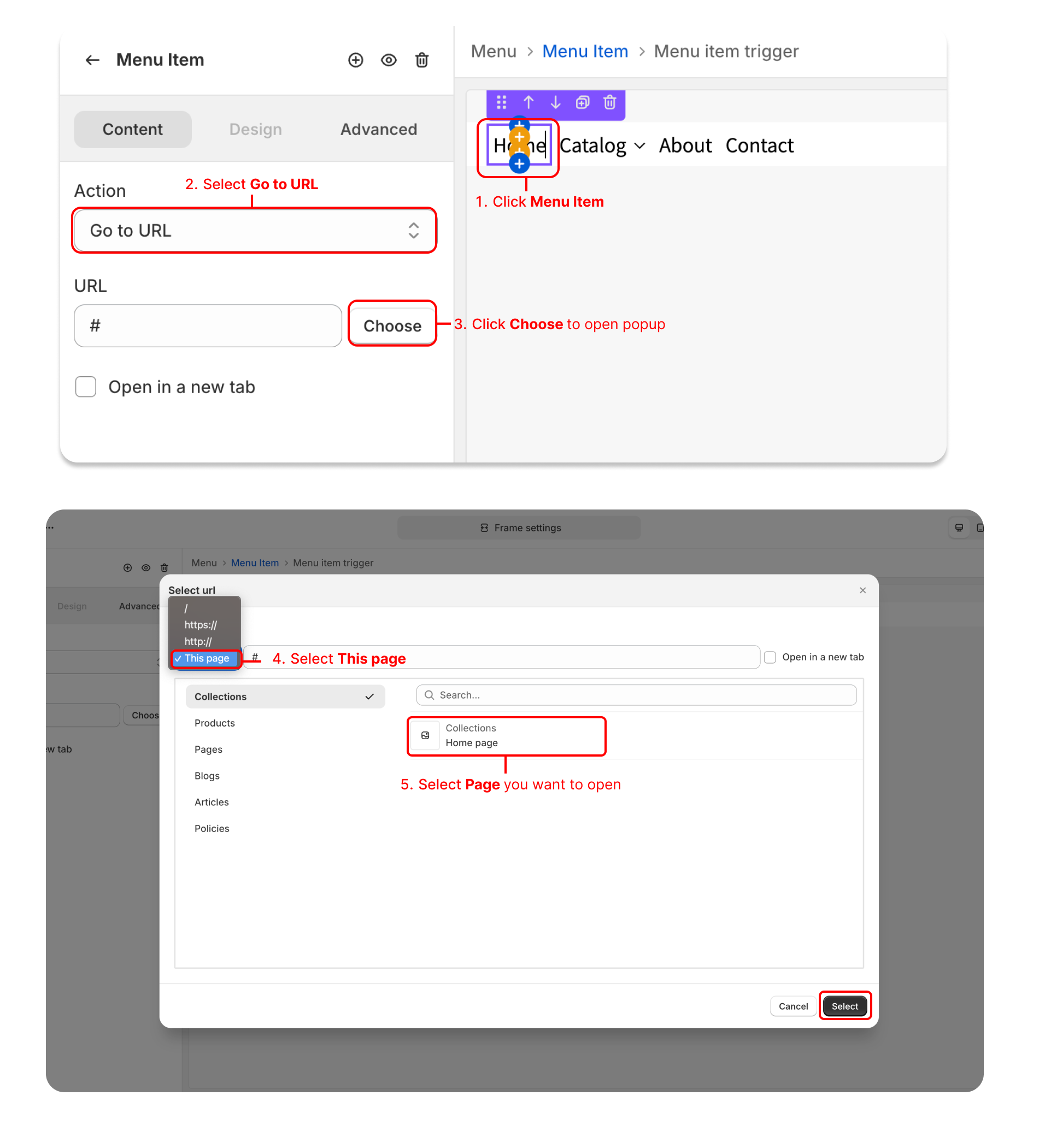The width and height of the screenshot is (1045, 1148).
Task: Move element up with the purple toolbar arrow
Action: pyautogui.click(x=528, y=103)
